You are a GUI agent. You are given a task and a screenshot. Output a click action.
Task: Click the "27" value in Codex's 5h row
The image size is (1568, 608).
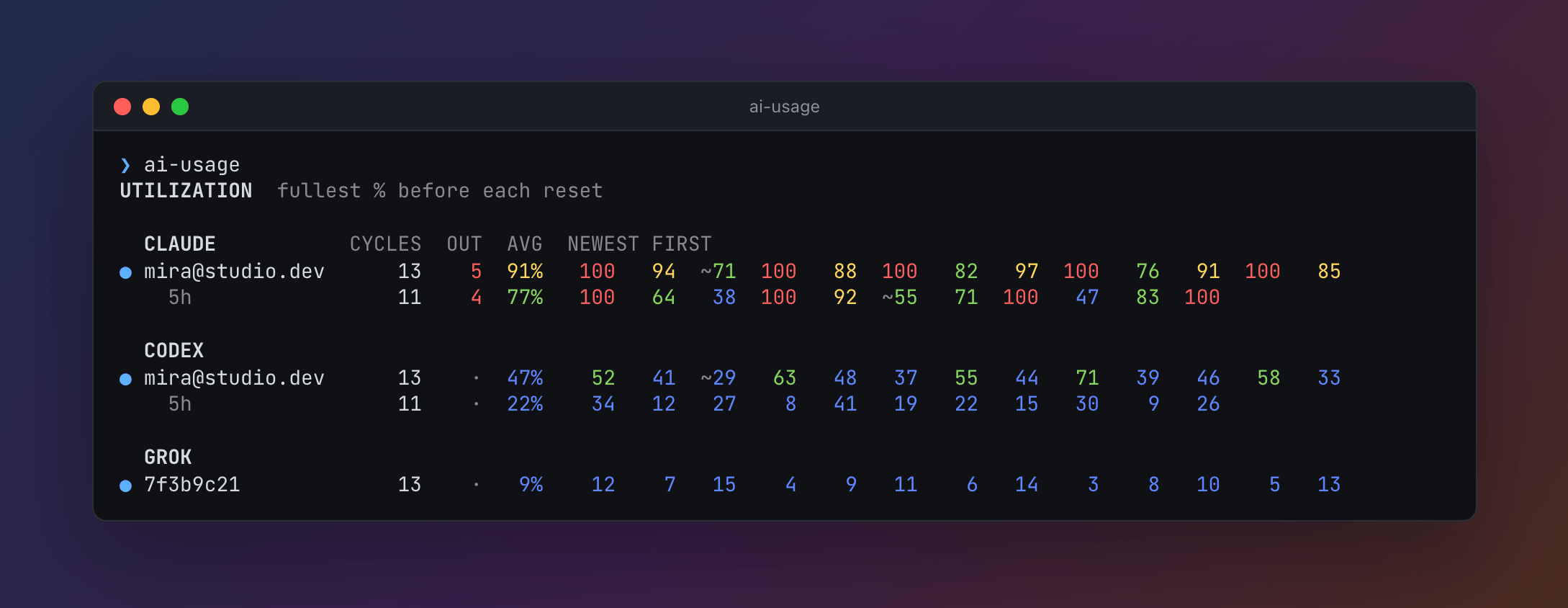click(x=724, y=404)
